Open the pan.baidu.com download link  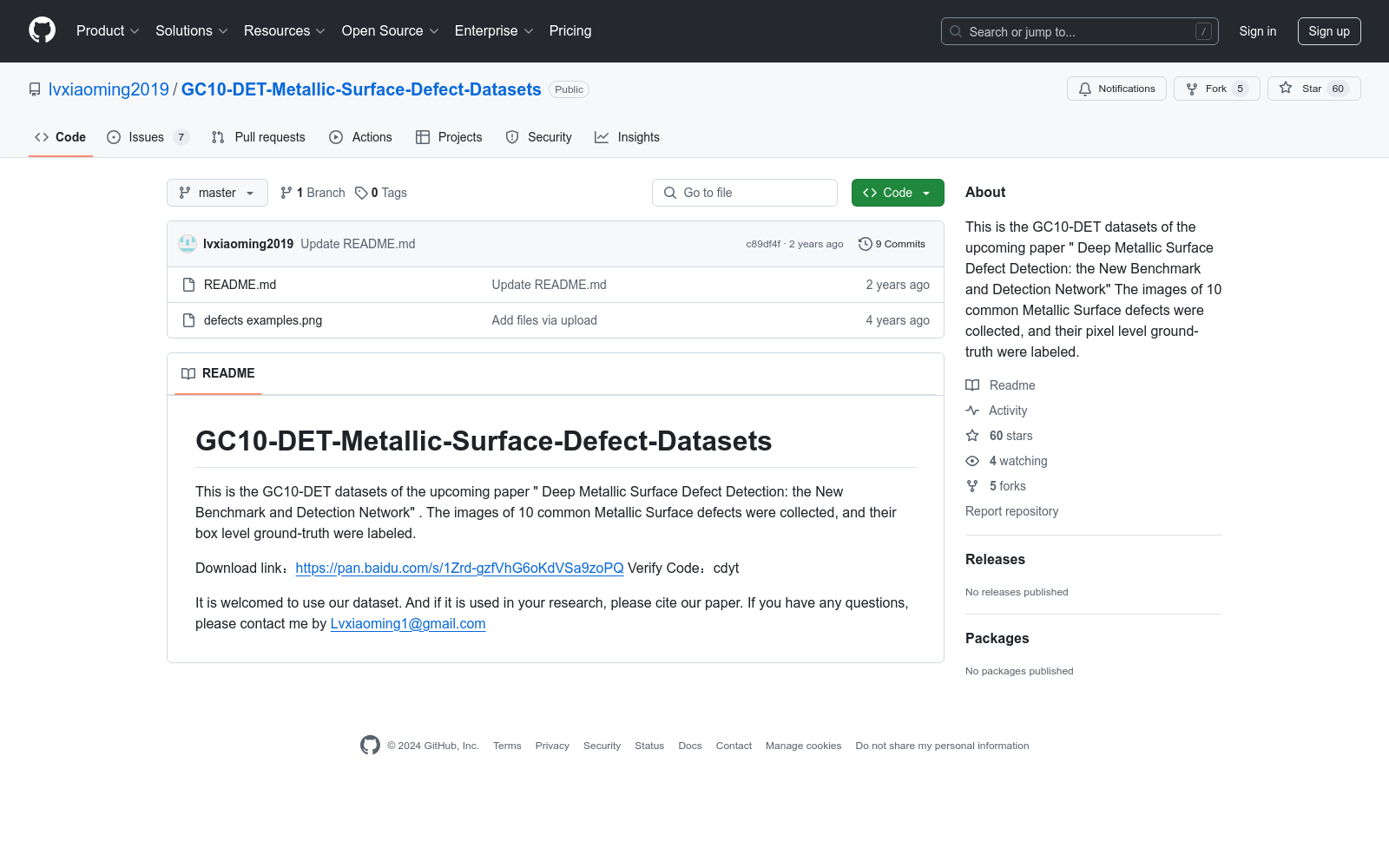459,568
